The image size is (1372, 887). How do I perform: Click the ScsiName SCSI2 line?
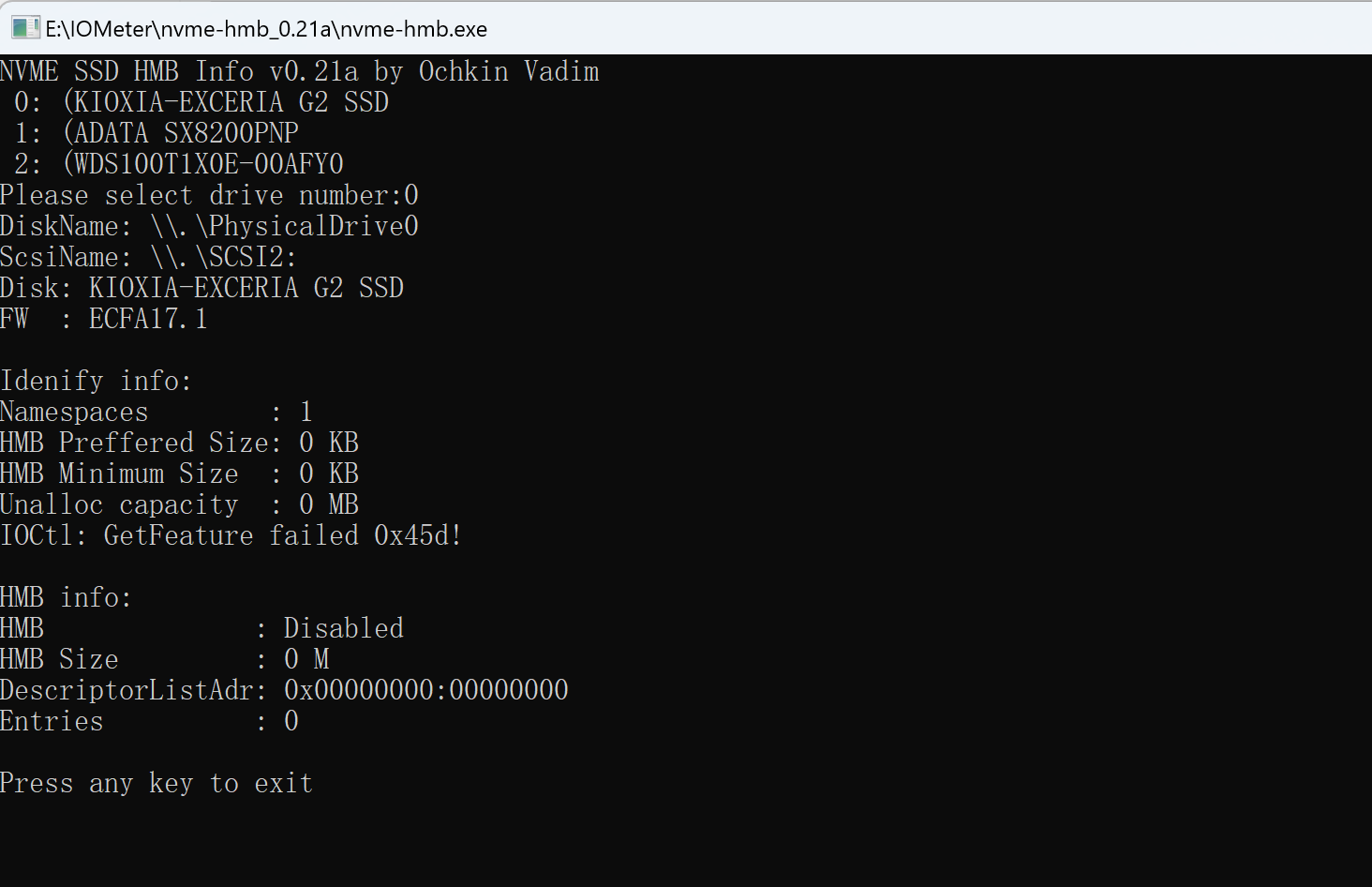tap(148, 257)
